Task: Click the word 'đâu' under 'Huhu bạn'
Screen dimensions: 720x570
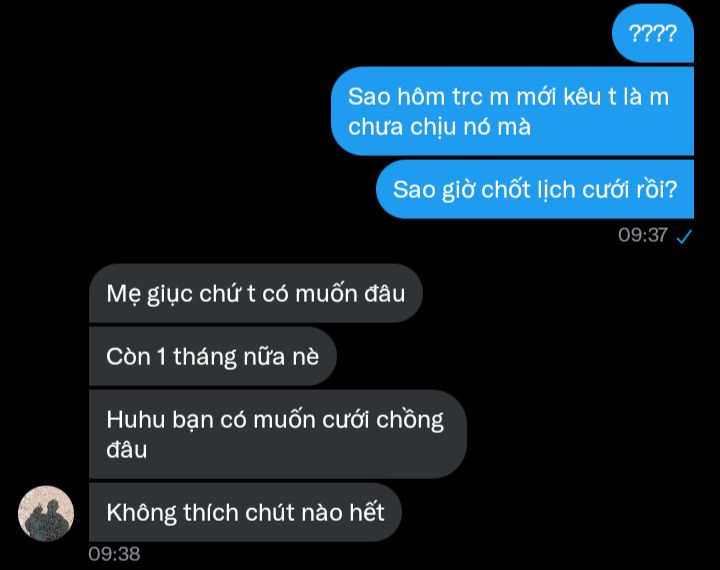Action: [x=127, y=450]
